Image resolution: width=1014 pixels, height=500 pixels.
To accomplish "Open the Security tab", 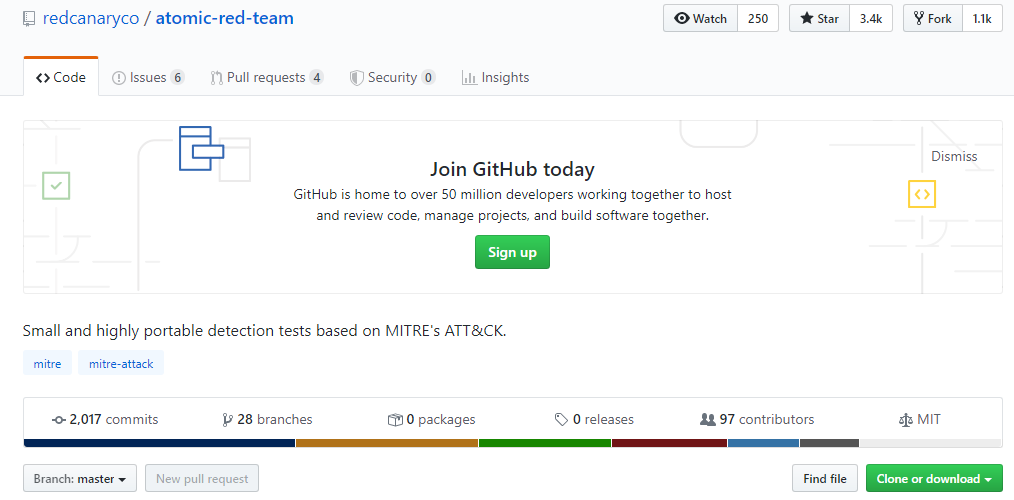I will click(x=392, y=78).
